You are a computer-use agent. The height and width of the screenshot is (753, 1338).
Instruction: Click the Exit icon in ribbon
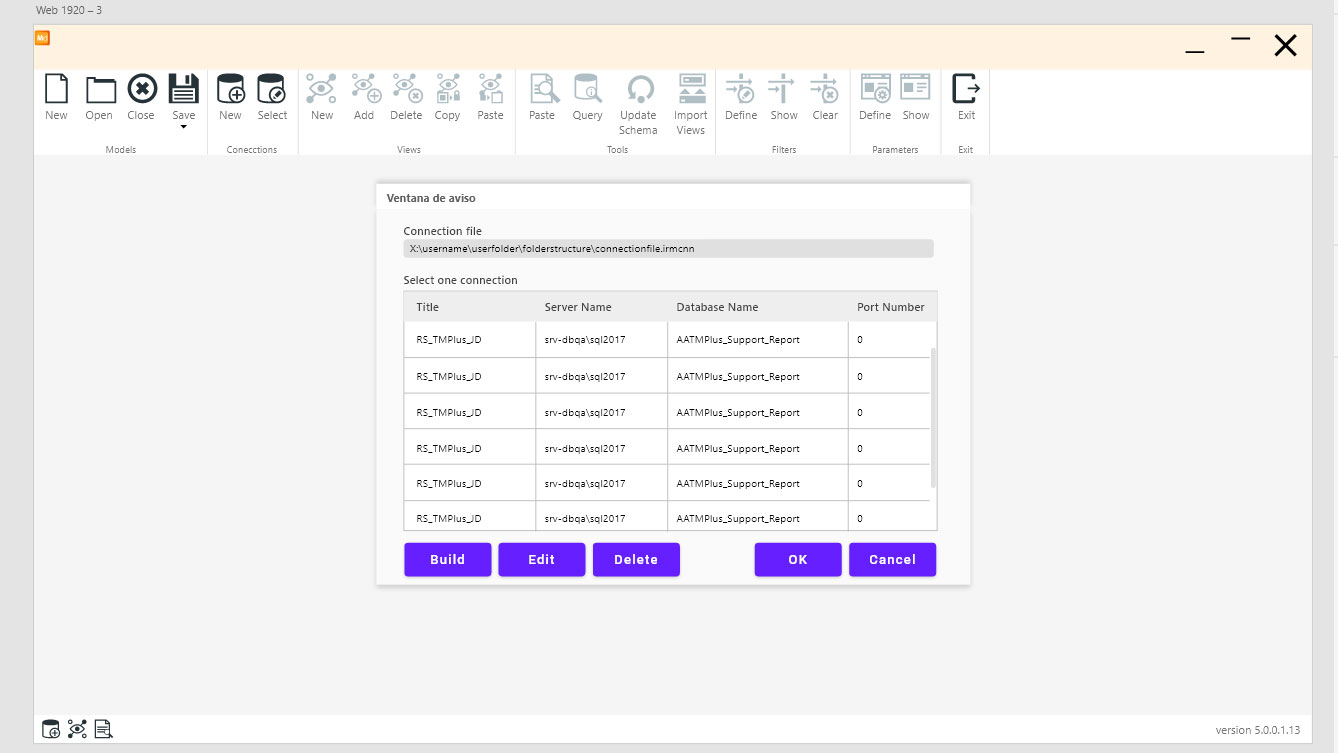coord(966,90)
